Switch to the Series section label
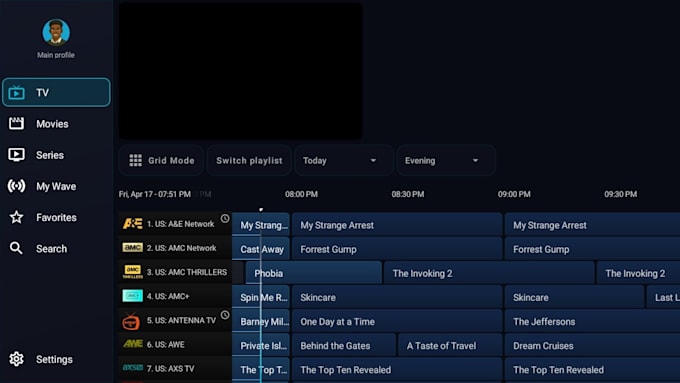The height and width of the screenshot is (383, 680). (50, 155)
